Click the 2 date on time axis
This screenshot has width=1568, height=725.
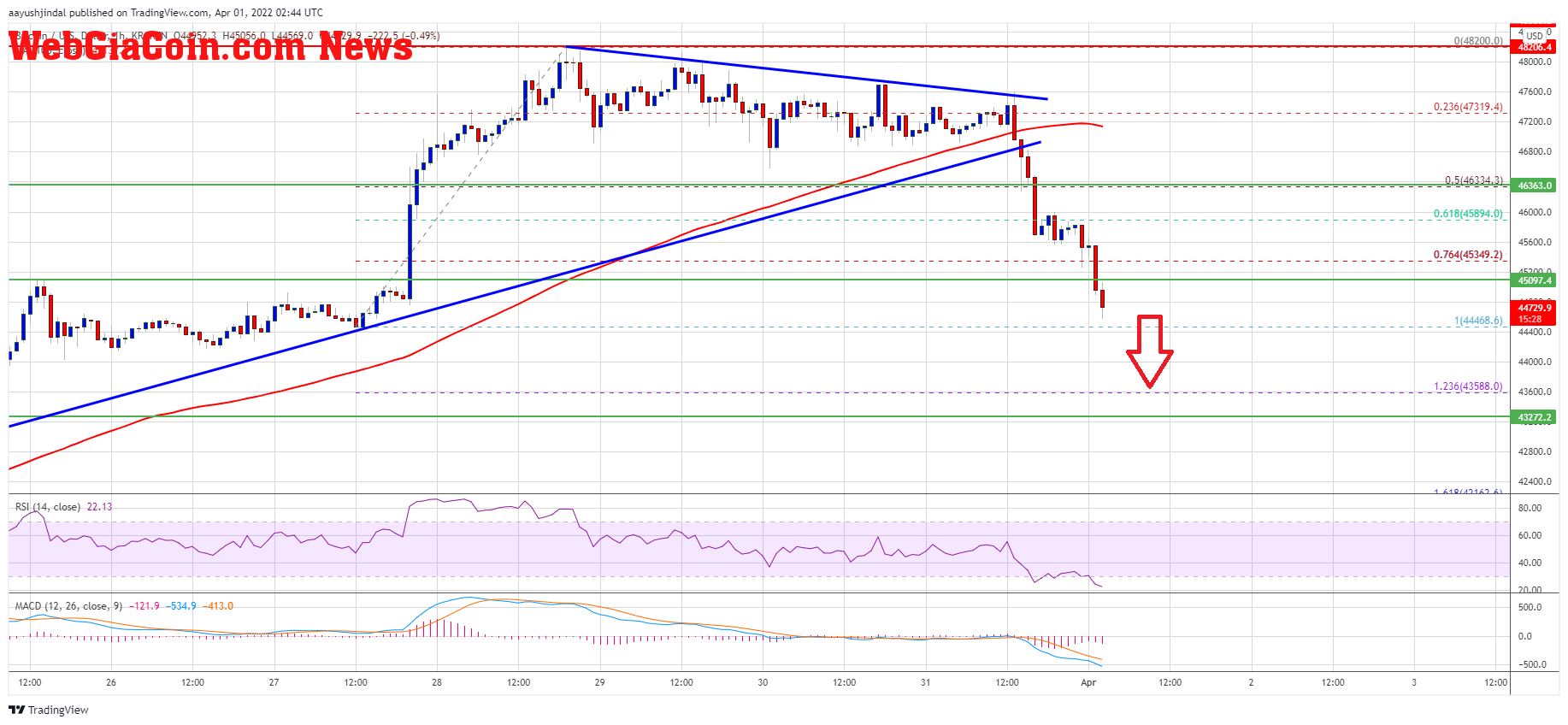(1251, 682)
